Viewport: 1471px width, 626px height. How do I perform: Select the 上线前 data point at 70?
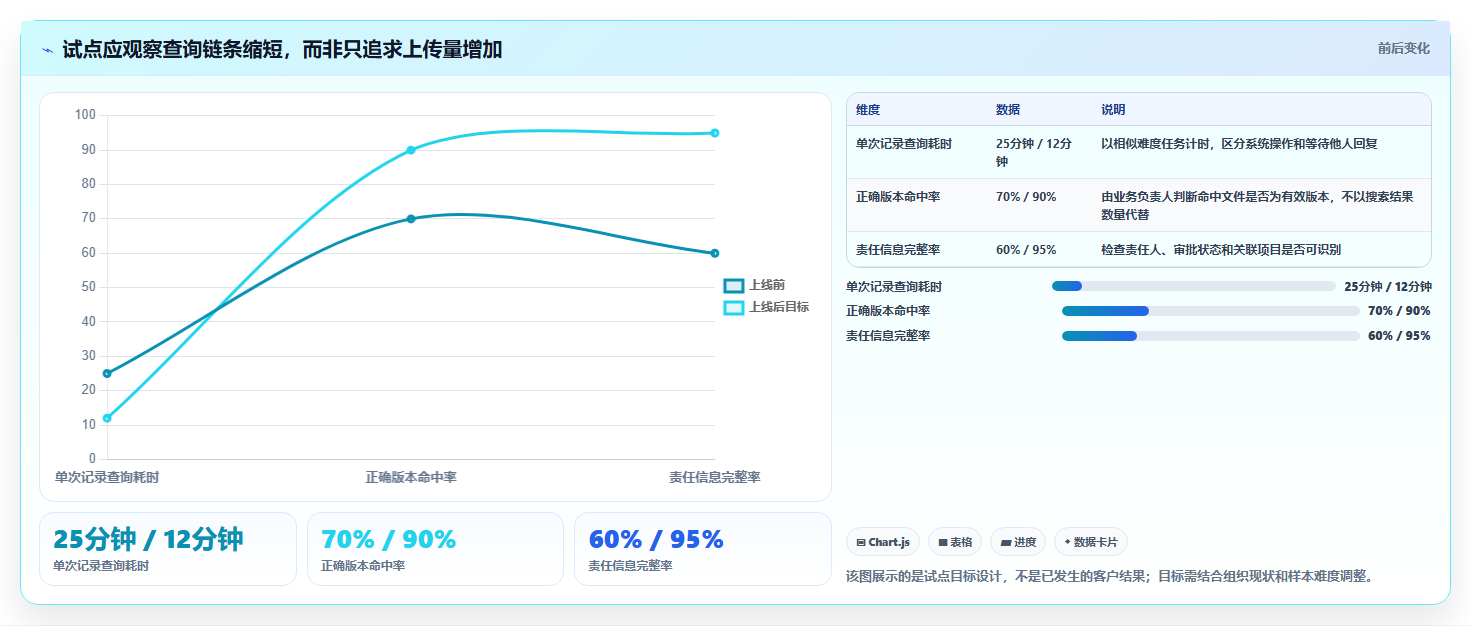click(411, 218)
